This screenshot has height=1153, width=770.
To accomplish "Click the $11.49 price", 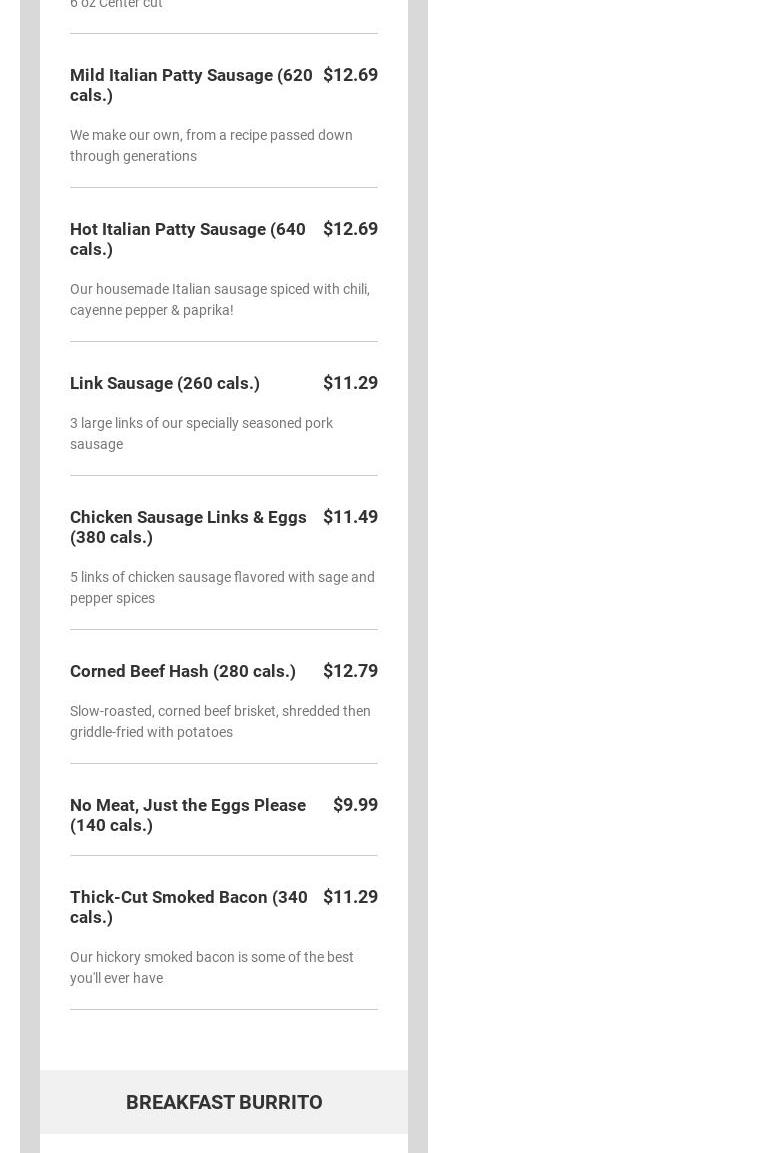I will pos(350,517).
